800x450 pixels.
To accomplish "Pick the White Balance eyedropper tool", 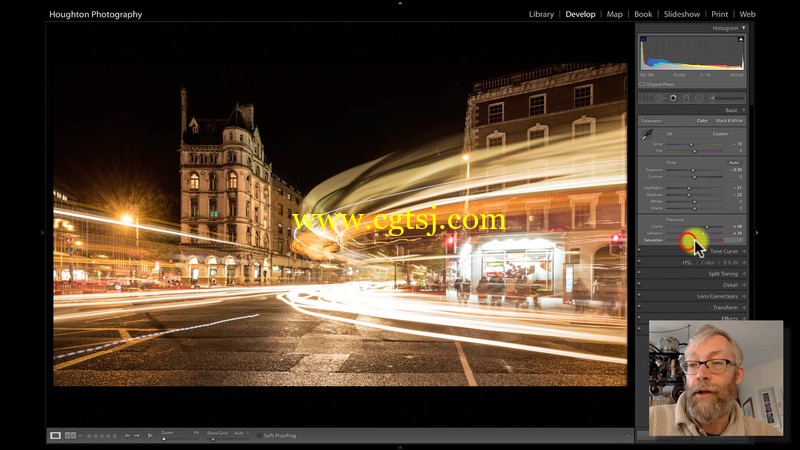I will [647, 135].
